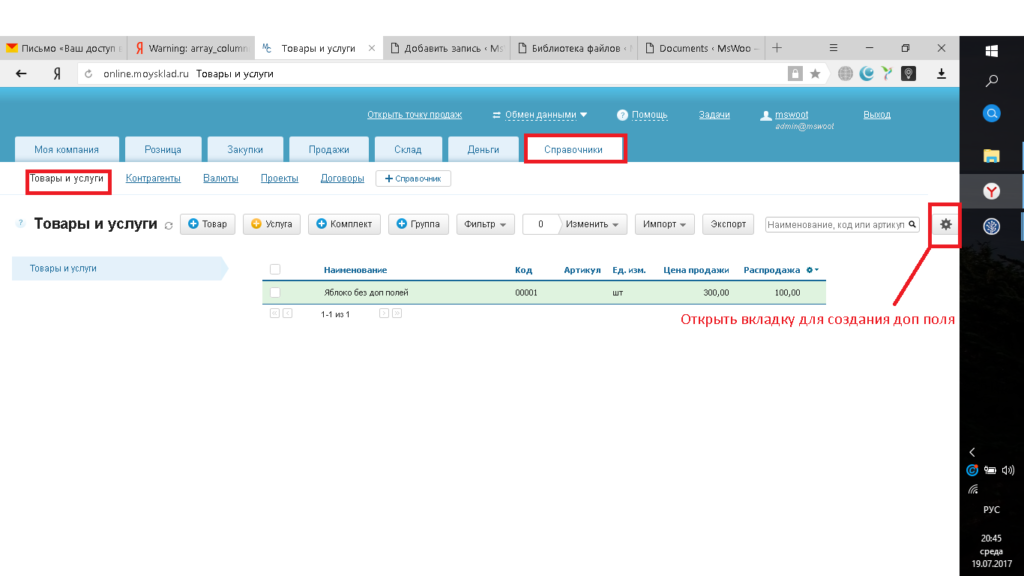Viewport: 1024px width, 576px height.
Task: Go back with the browser back arrow
Action: [21, 74]
